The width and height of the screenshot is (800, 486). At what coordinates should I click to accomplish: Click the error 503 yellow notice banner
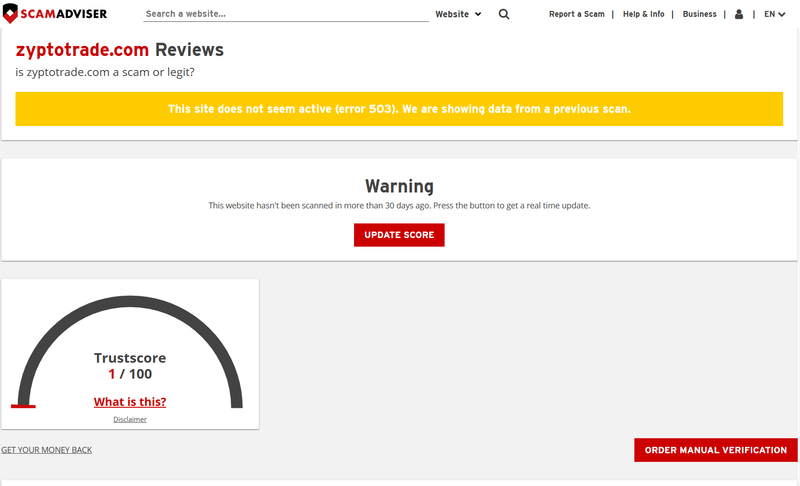point(399,109)
